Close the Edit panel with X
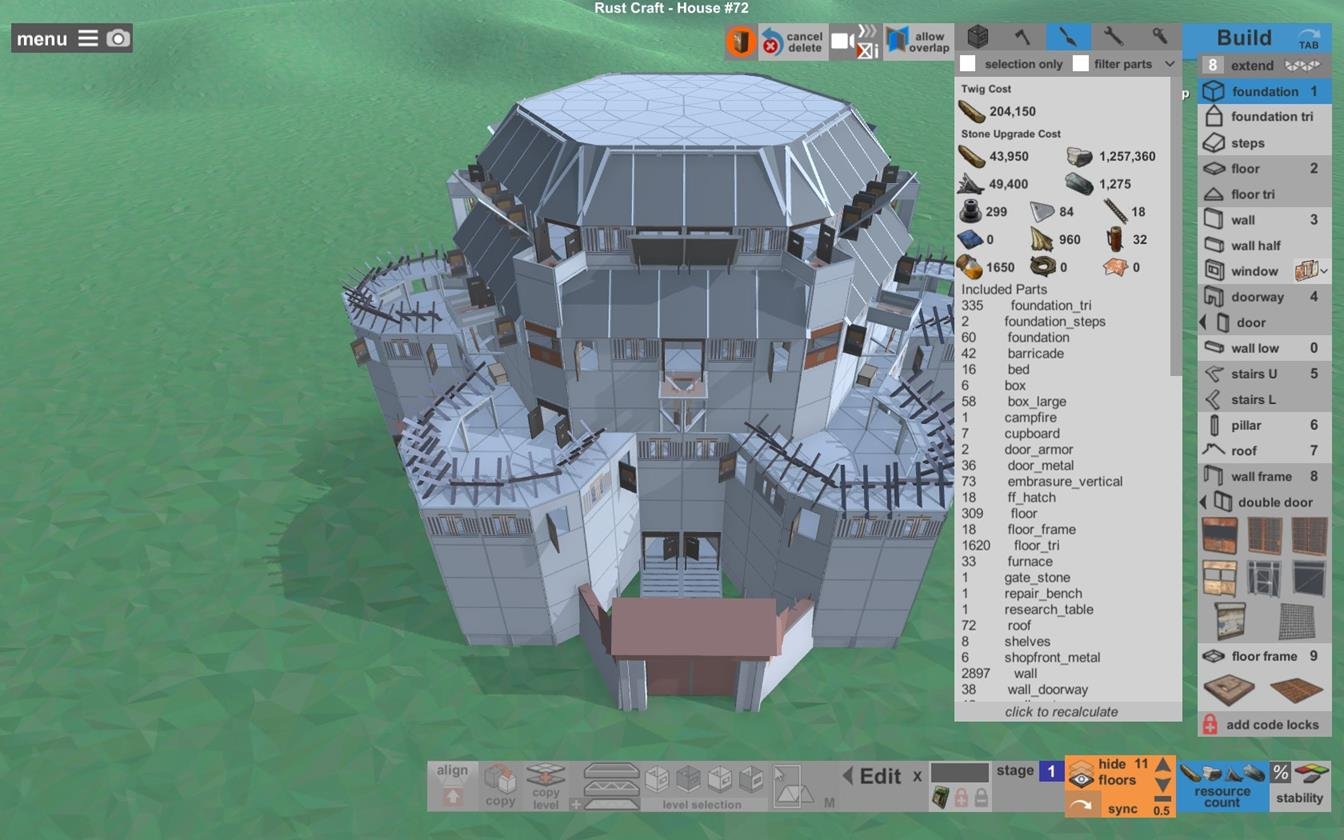This screenshot has width=1344, height=840. tap(917, 776)
